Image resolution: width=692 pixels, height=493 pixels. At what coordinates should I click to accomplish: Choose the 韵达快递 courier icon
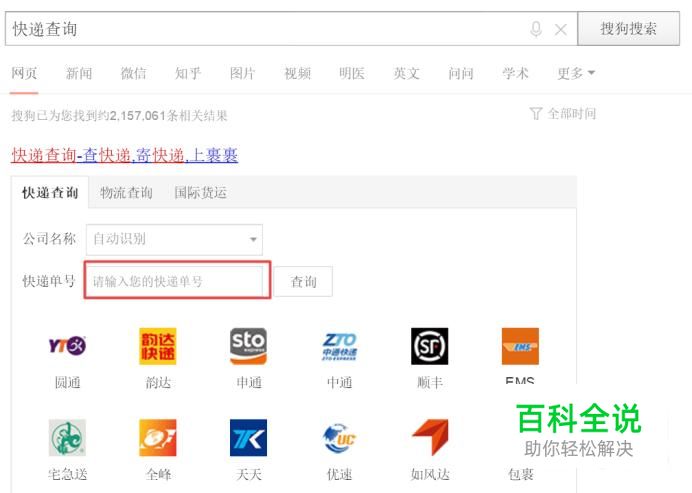[x=158, y=346]
